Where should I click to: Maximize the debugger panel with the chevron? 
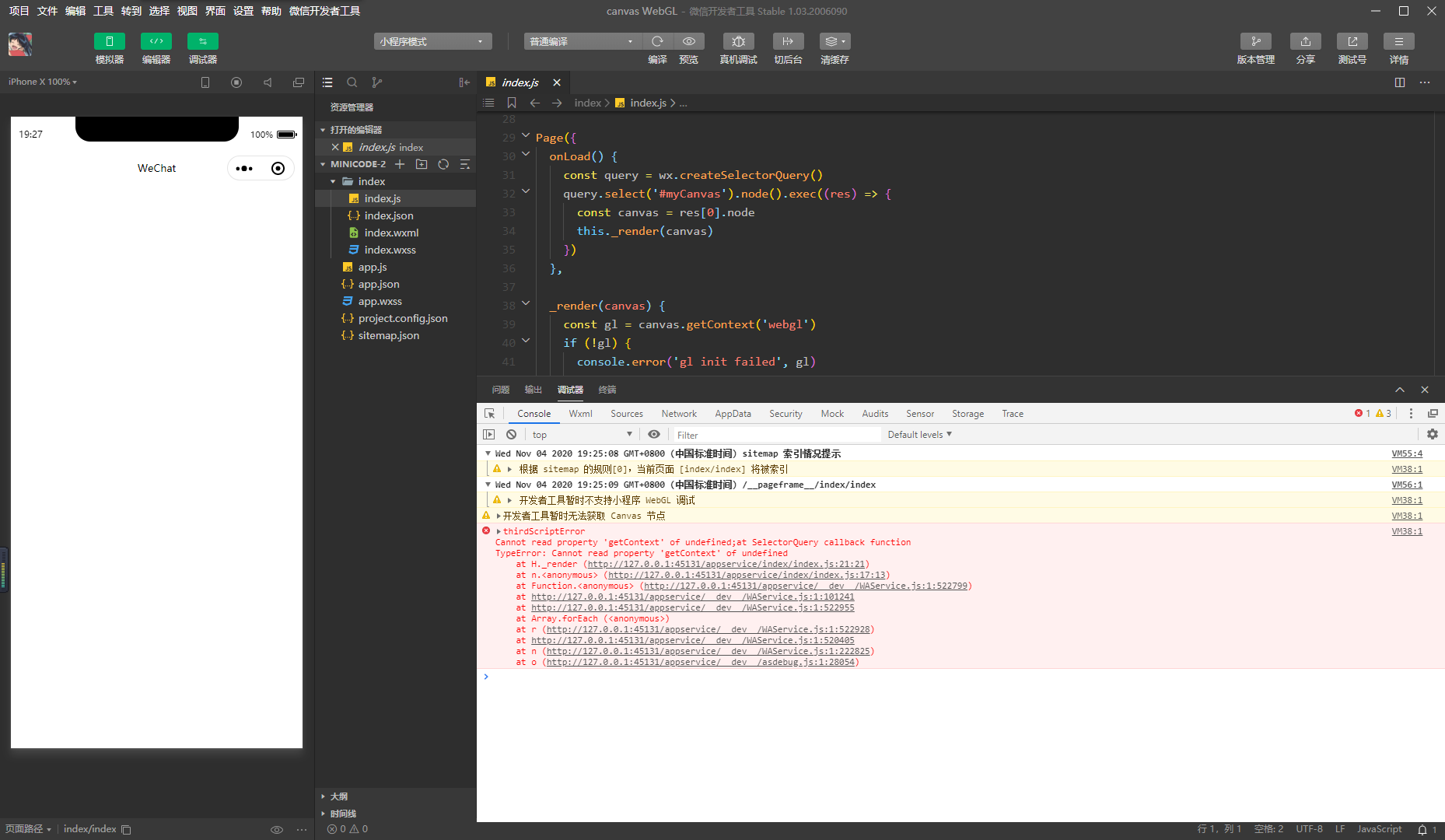[1400, 390]
